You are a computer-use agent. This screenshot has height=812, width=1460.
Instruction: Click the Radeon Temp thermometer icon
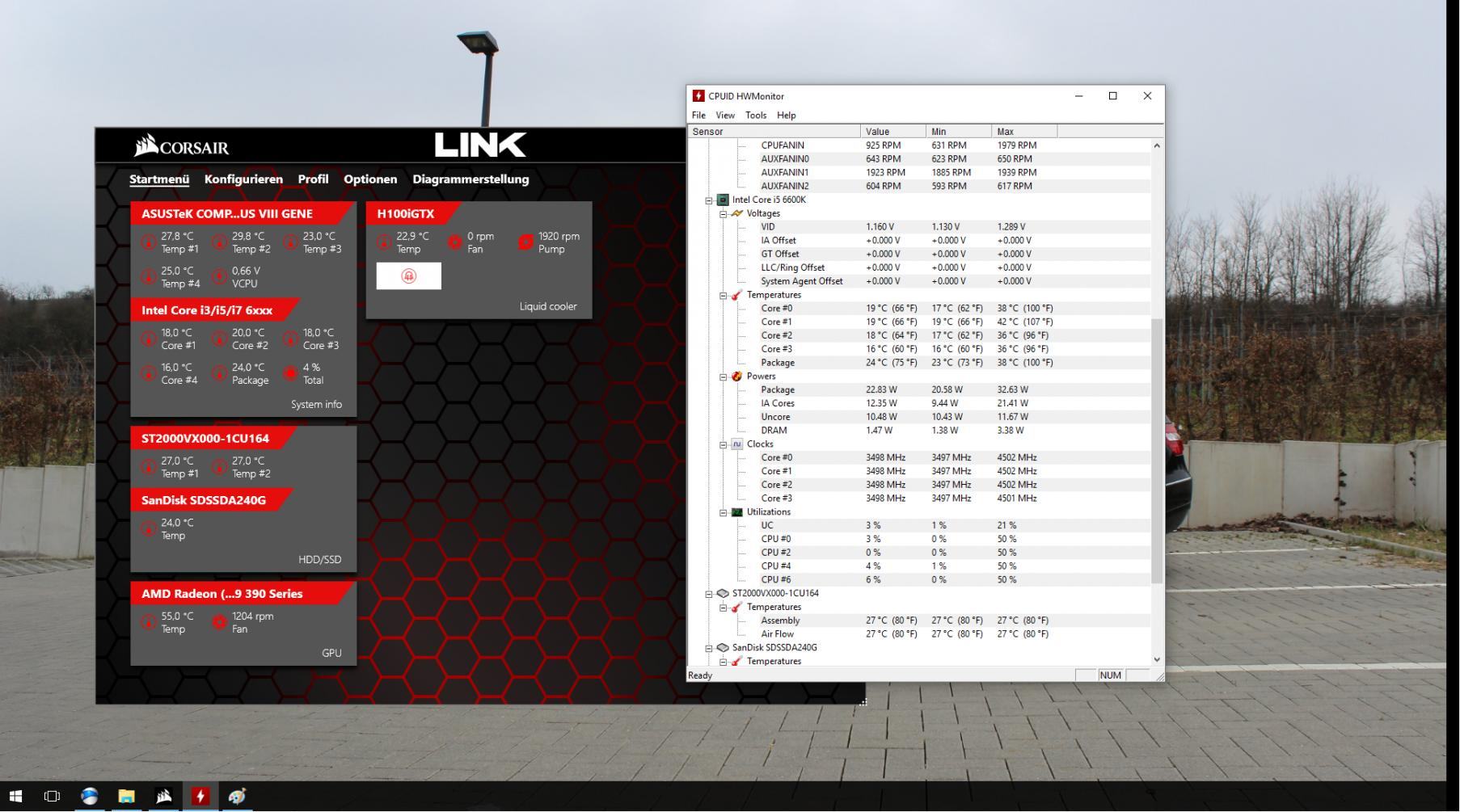pyautogui.click(x=148, y=622)
